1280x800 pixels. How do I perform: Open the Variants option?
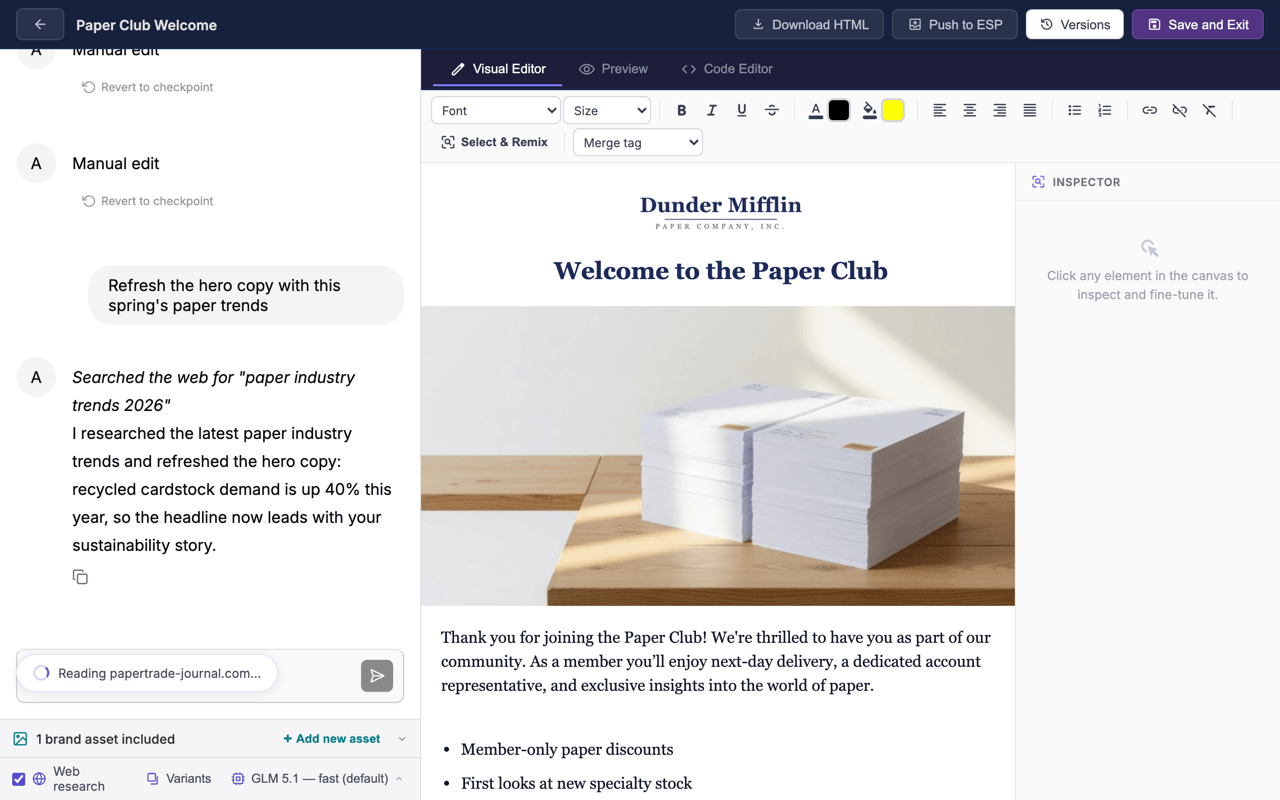[179, 778]
